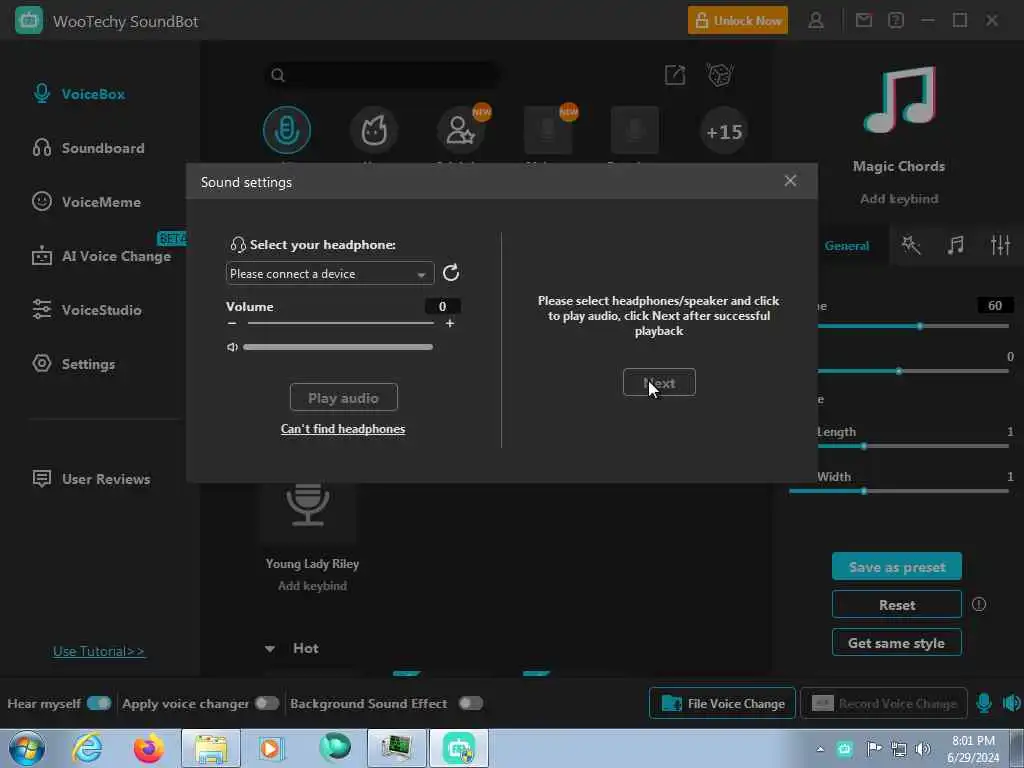
Task: Click the export share icon
Action: (x=675, y=75)
